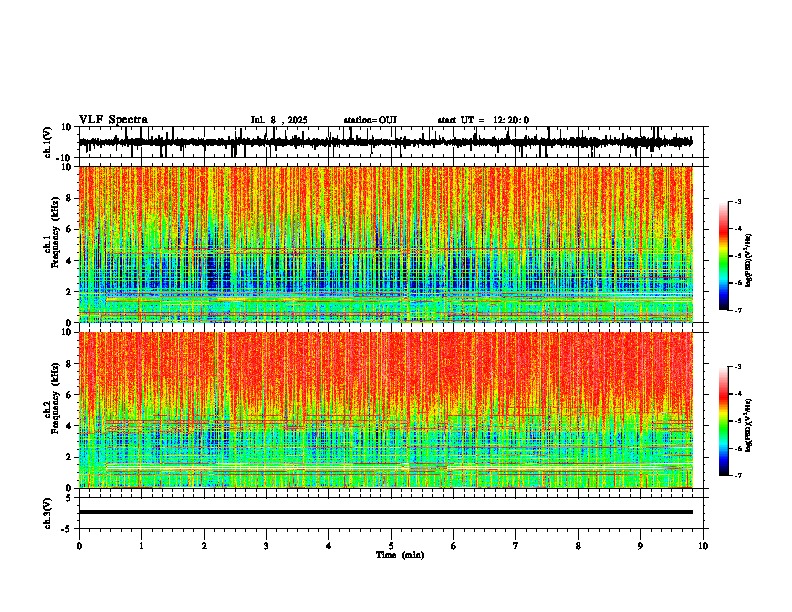Click the ch.2 spectrogram color scale bar

pos(724,421)
